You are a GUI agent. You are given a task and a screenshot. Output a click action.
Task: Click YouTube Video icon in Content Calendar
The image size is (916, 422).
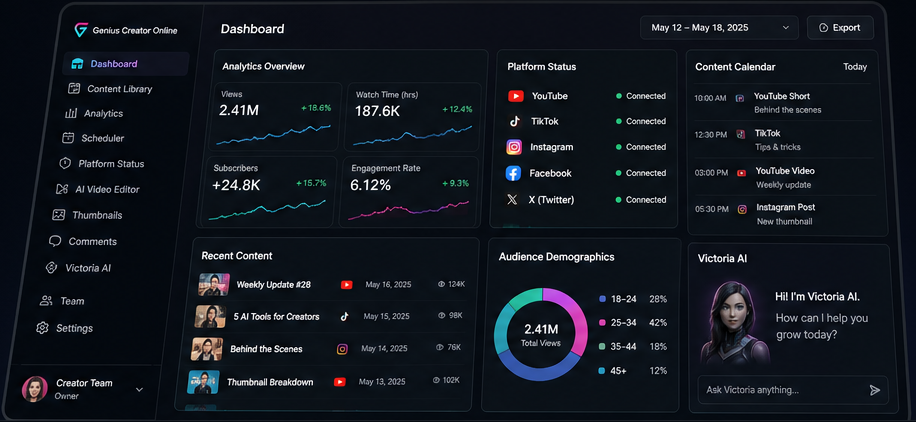(741, 172)
